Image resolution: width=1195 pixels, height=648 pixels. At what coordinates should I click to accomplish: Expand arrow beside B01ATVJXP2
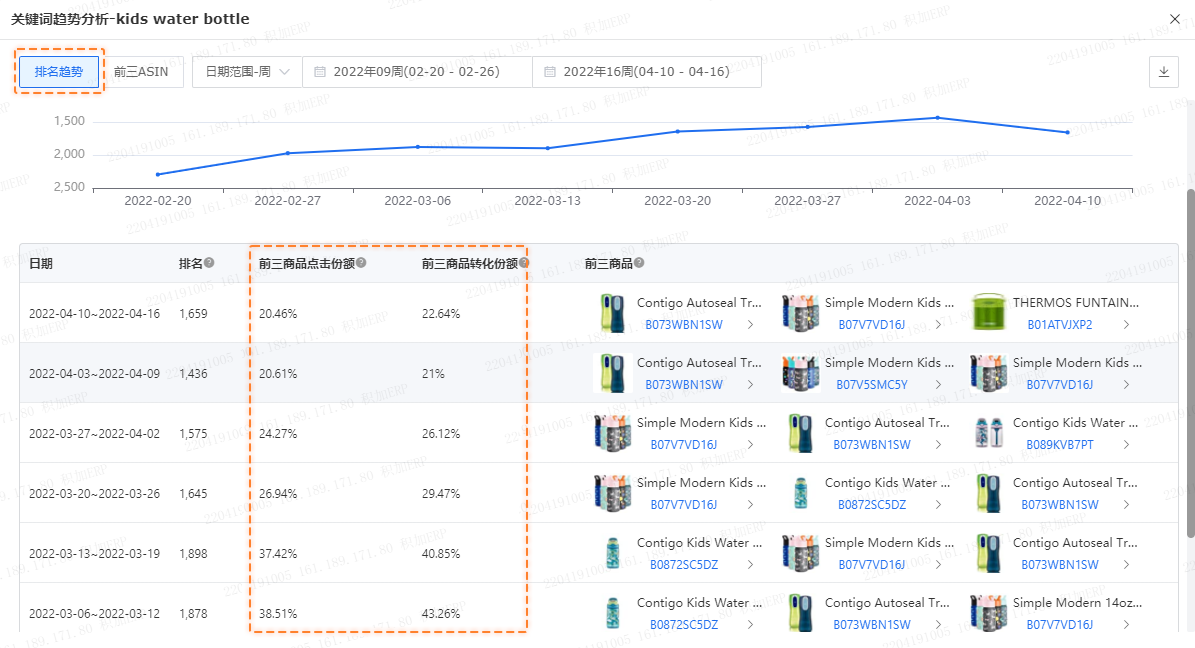(1126, 325)
